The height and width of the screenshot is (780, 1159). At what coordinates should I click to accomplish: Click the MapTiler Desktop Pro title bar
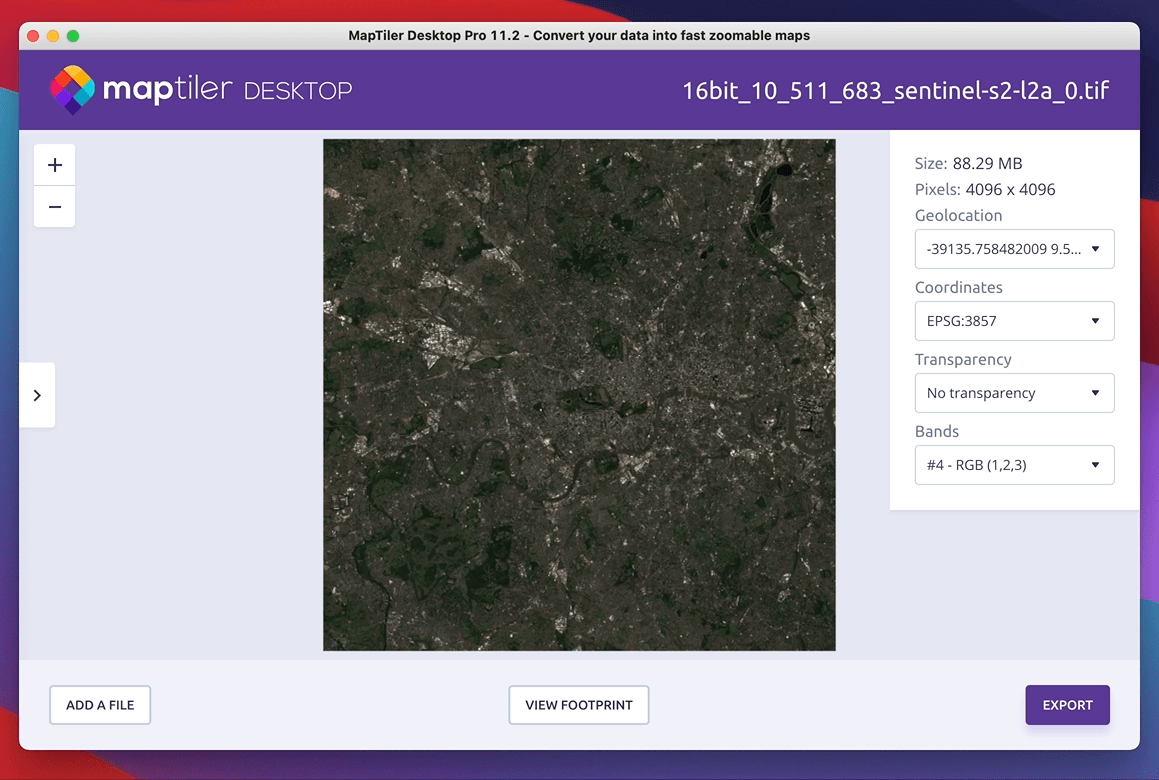pos(579,36)
